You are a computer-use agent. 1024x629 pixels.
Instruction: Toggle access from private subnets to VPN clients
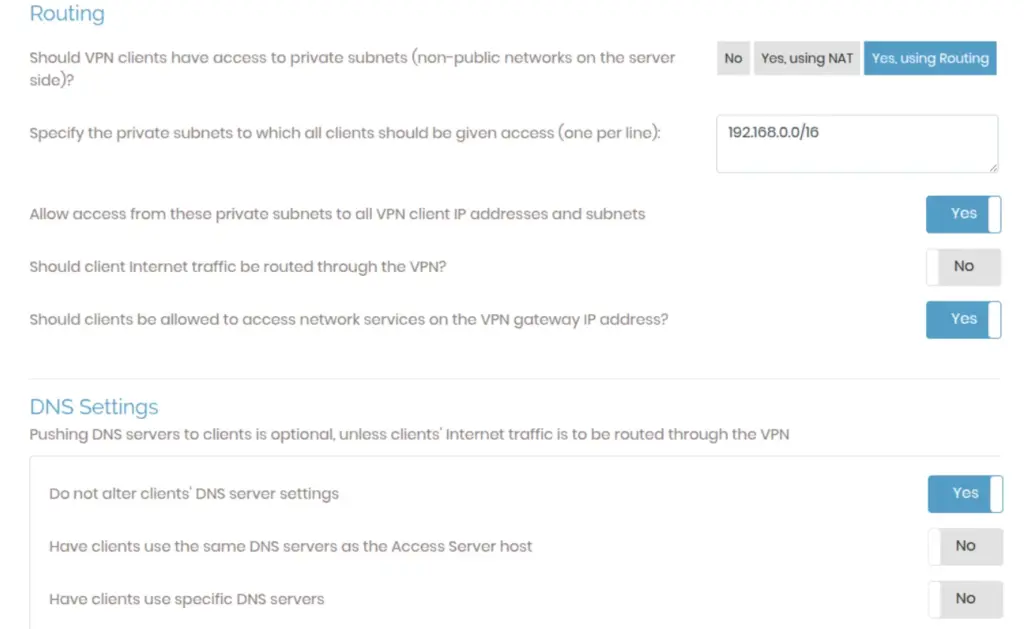(x=963, y=214)
